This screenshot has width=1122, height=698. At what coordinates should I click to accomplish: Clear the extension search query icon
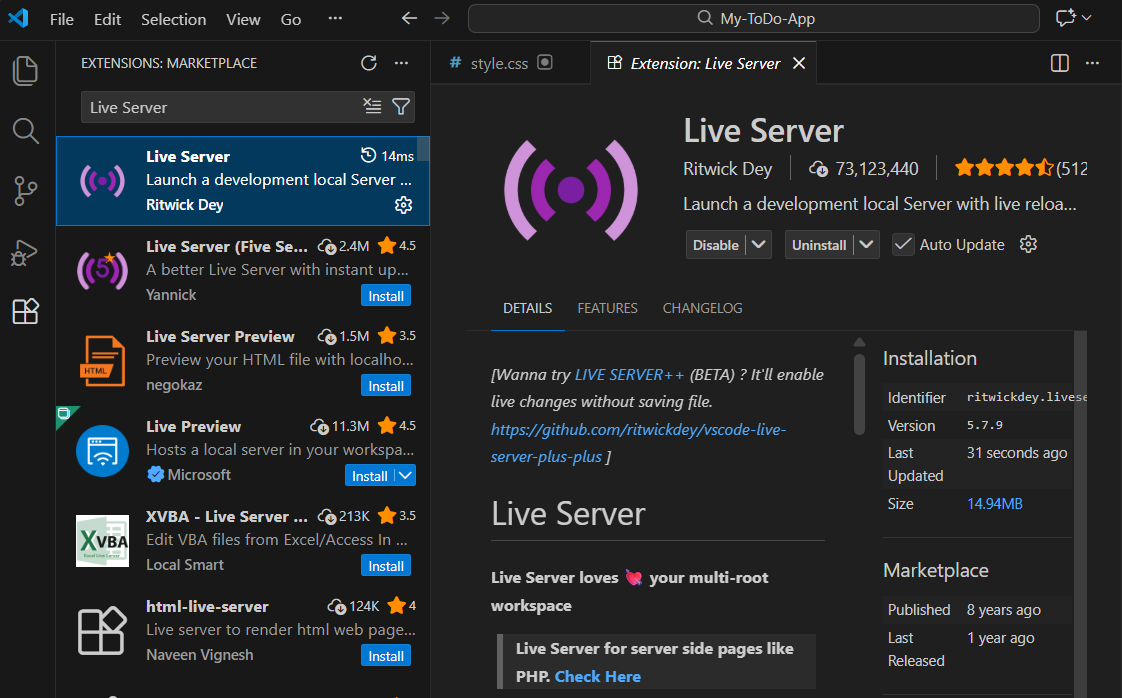tap(373, 107)
